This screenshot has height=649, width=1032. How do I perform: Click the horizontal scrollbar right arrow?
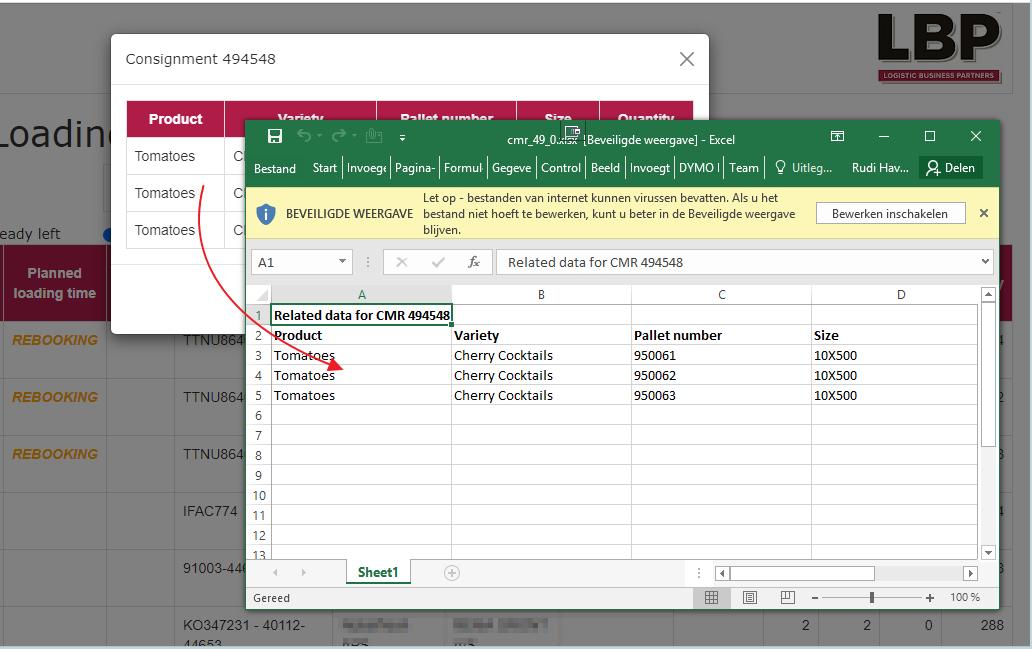(970, 573)
